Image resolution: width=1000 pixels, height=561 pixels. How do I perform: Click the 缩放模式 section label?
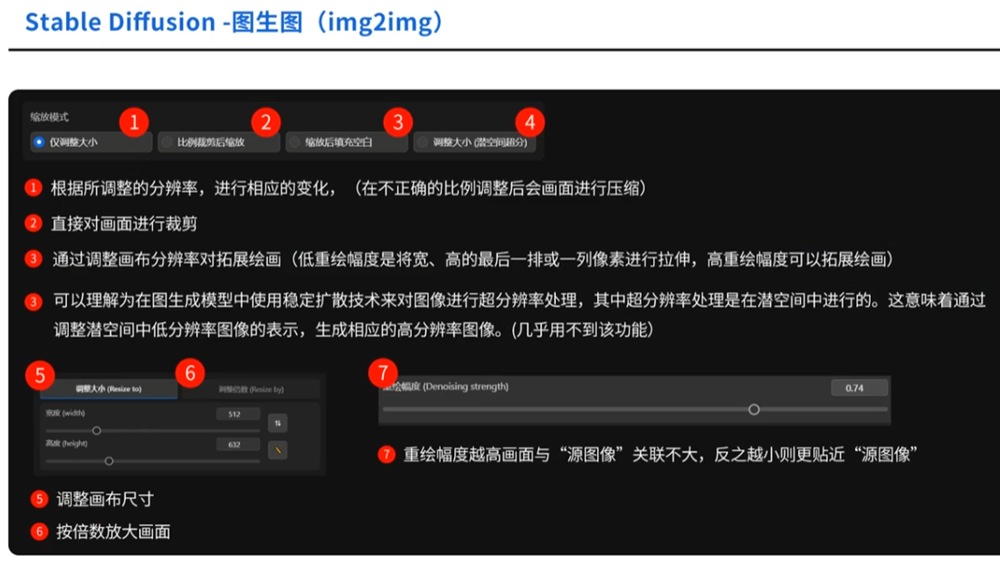[x=49, y=117]
